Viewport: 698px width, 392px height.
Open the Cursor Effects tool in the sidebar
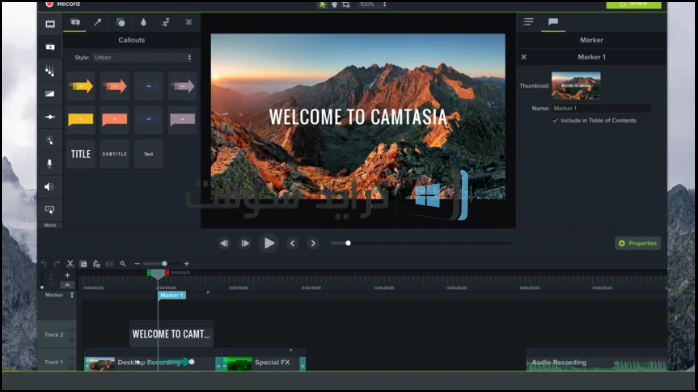[x=50, y=140]
